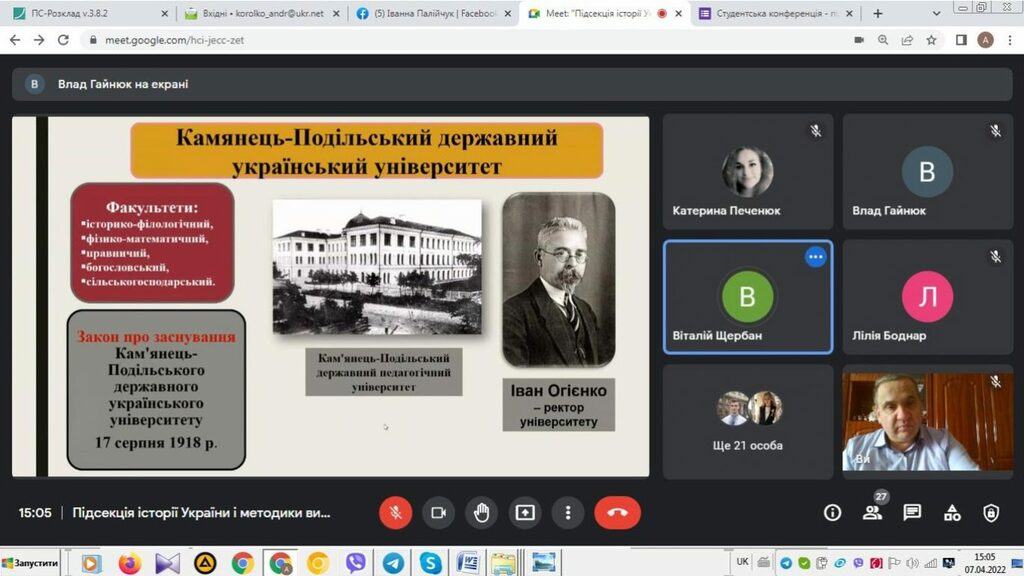Open meeting details info icon
Screen dimensions: 1024x576
point(832,513)
